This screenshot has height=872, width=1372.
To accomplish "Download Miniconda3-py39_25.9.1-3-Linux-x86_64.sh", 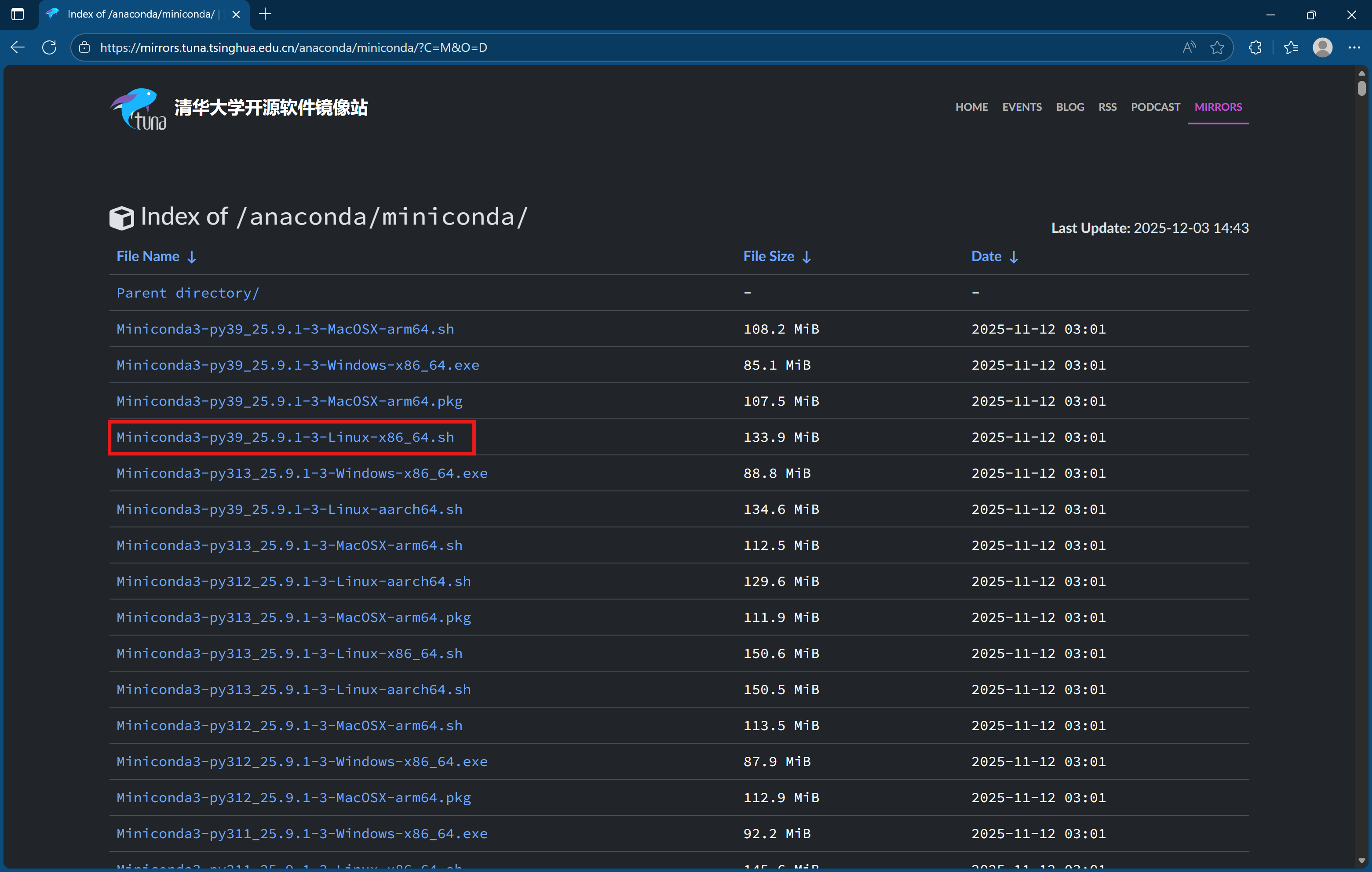I will coord(285,437).
